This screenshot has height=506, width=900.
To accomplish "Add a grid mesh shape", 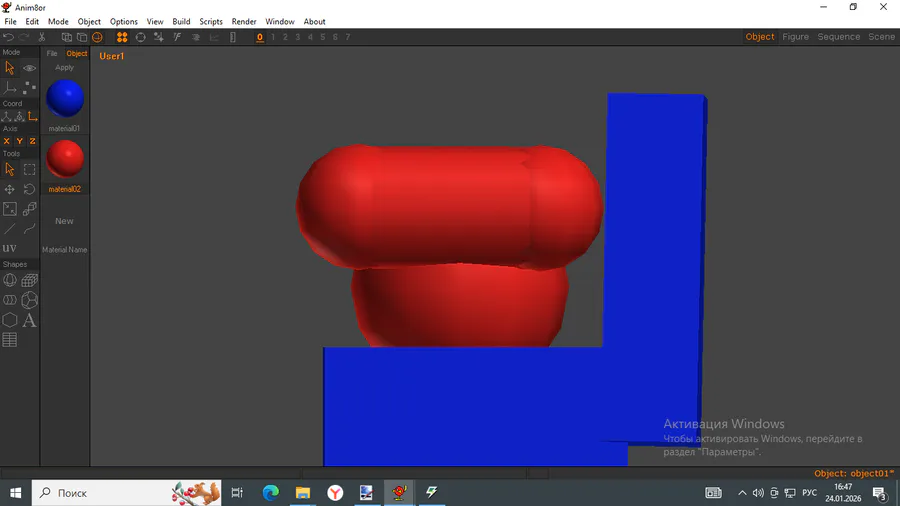I will [10, 340].
